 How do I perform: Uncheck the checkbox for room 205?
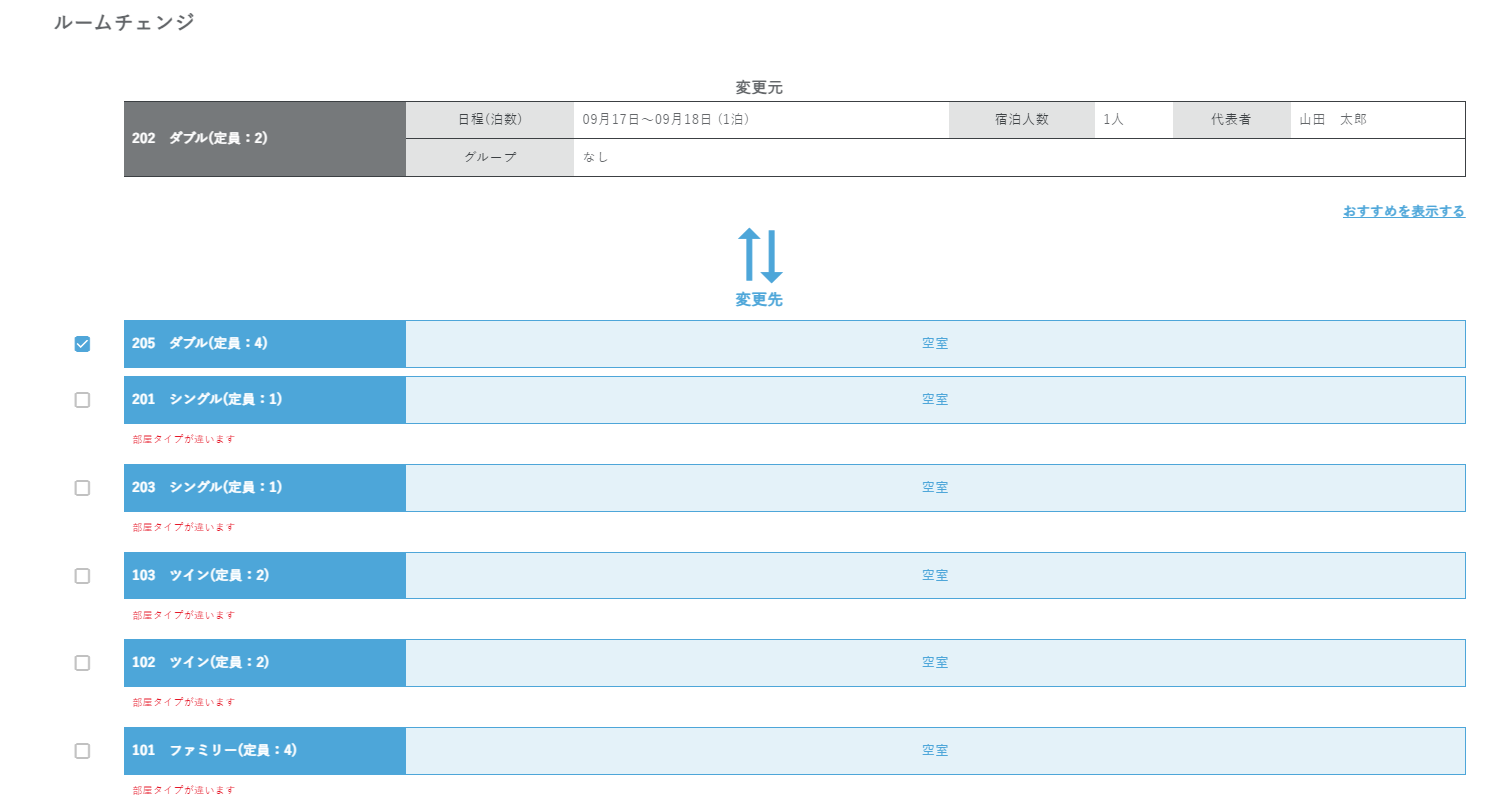pyautogui.click(x=82, y=344)
